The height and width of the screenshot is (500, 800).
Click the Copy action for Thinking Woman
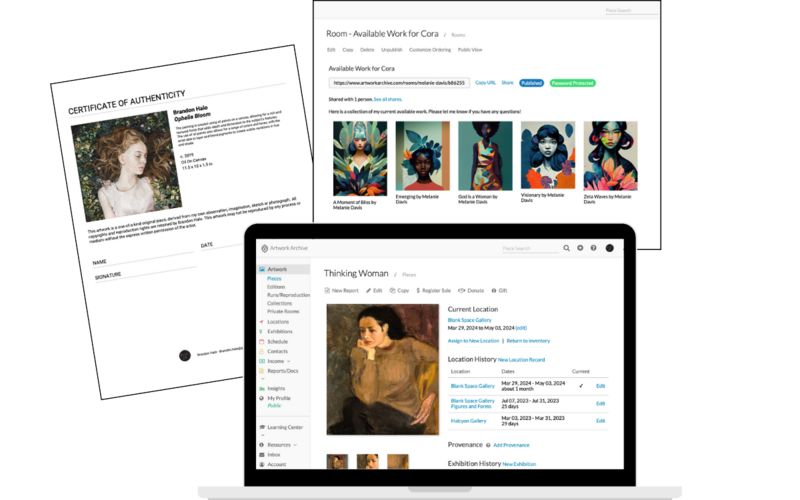[x=399, y=290]
